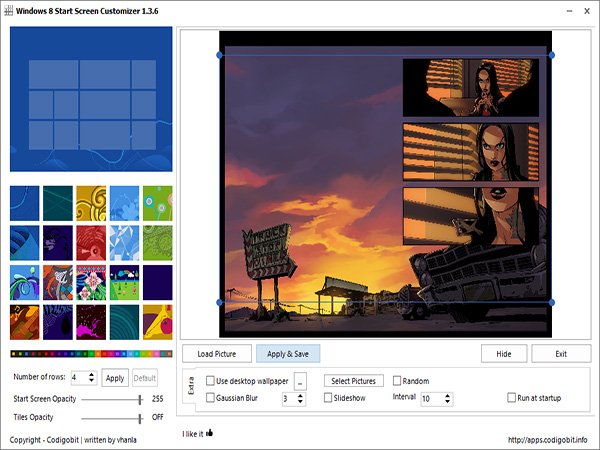Choose the purple swirls dark thumbnail
Image resolution: width=600 pixels, height=450 pixels.
pyautogui.click(x=58, y=322)
